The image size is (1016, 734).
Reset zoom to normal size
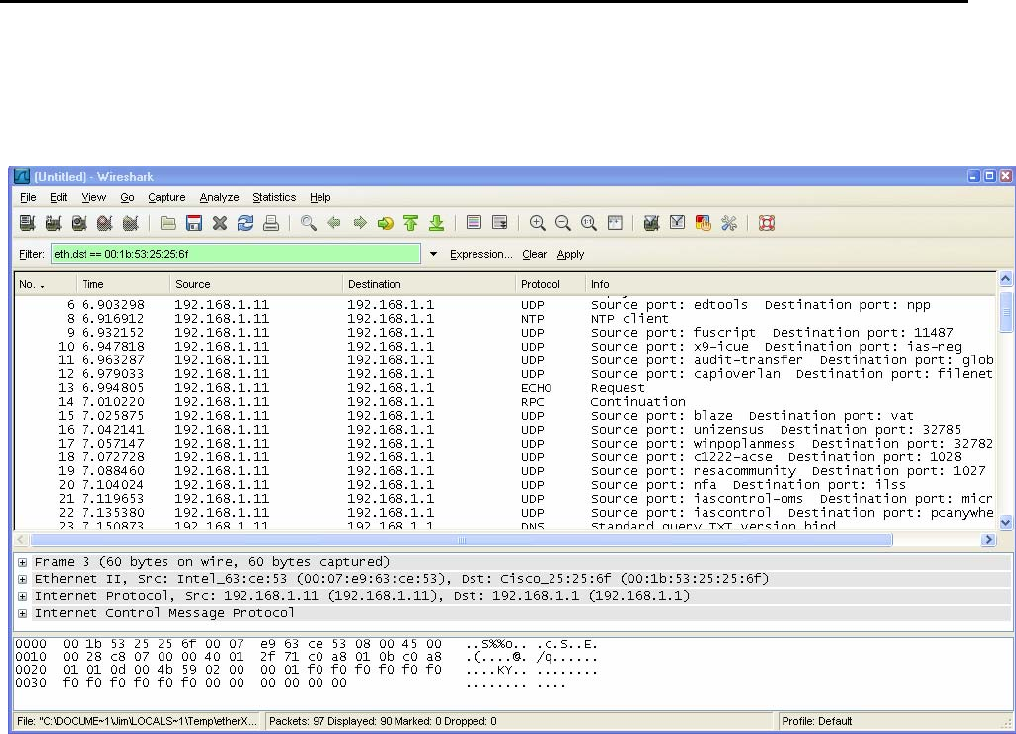(588, 224)
